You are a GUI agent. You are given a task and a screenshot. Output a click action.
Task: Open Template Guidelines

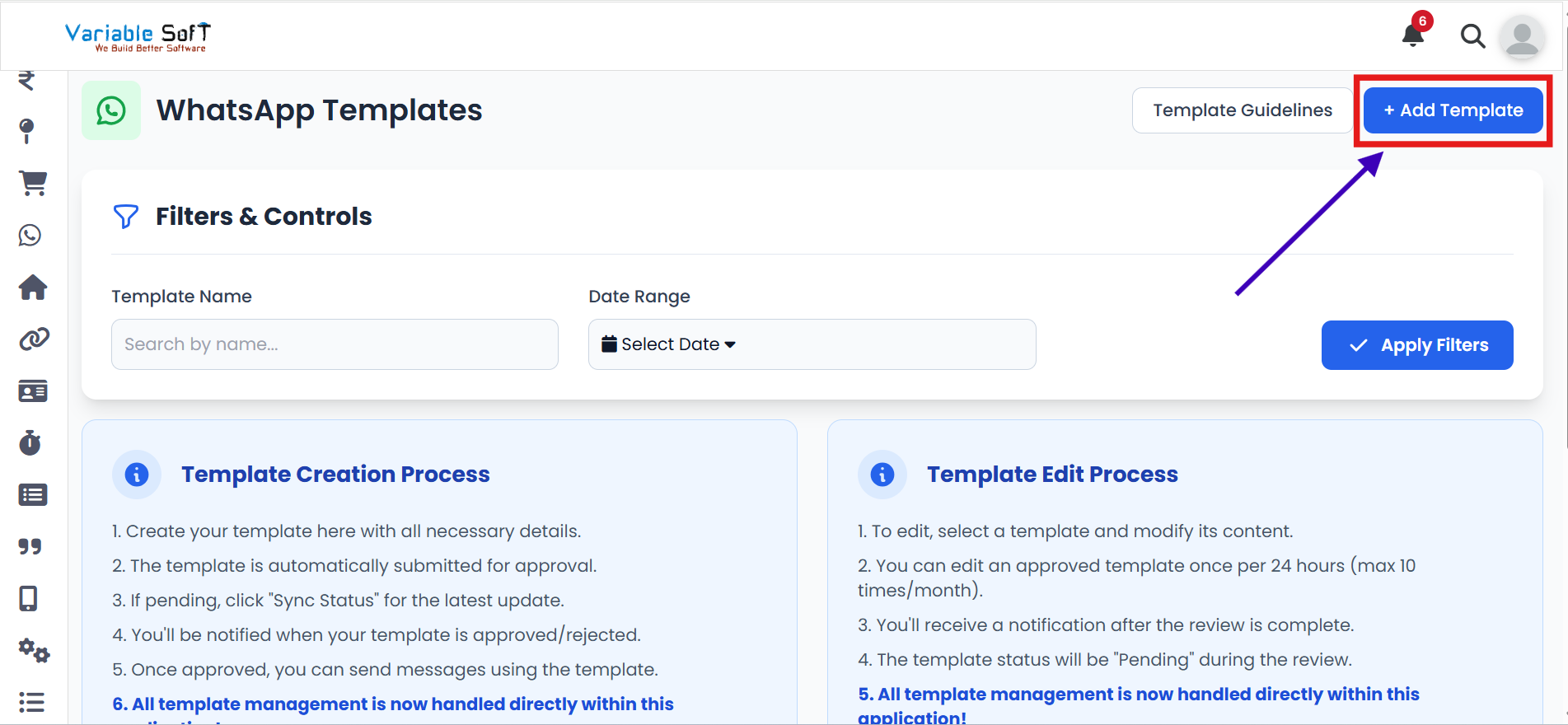click(1242, 110)
